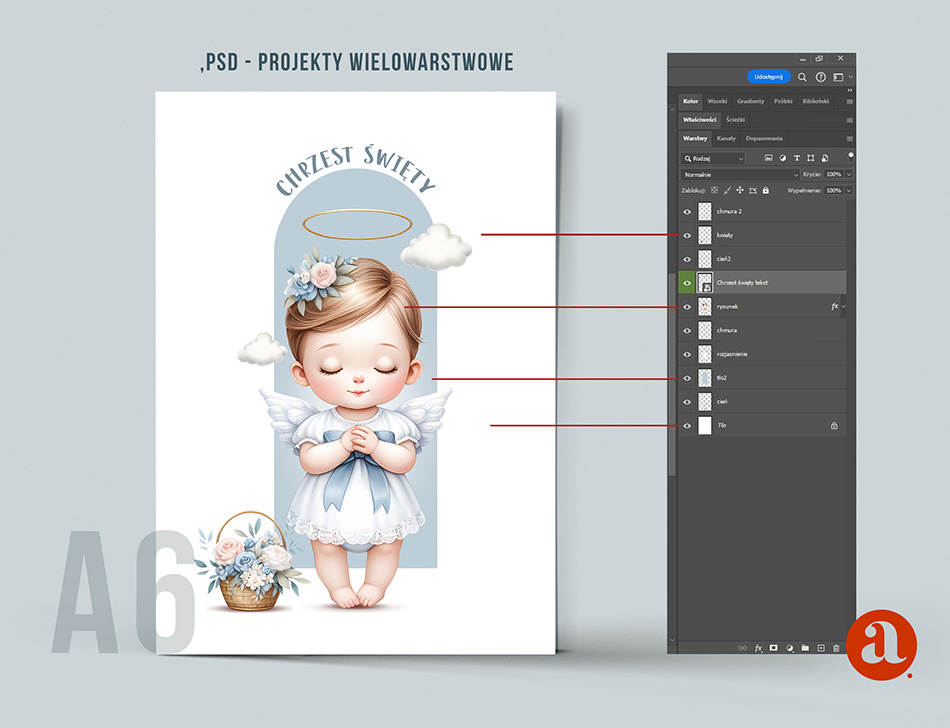This screenshot has width=950, height=728.
Task: Switch to the Gradienty tab
Action: (751, 101)
